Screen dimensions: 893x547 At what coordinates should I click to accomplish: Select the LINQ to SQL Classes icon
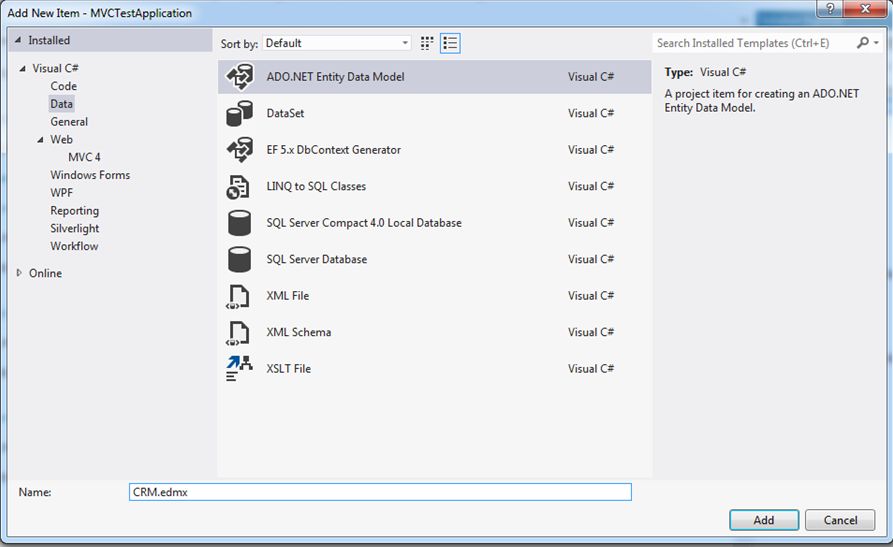(x=240, y=187)
